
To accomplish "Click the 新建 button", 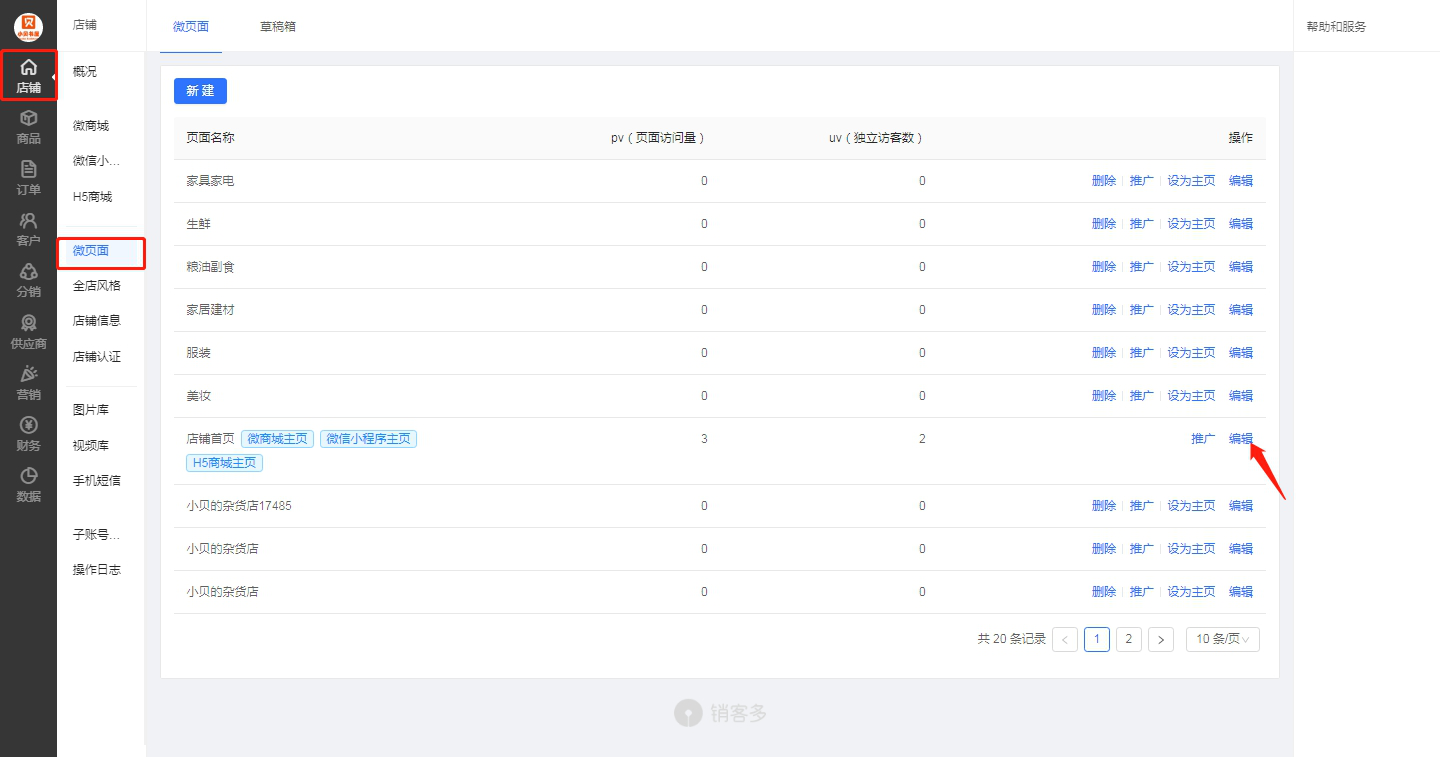I will pyautogui.click(x=200, y=91).
